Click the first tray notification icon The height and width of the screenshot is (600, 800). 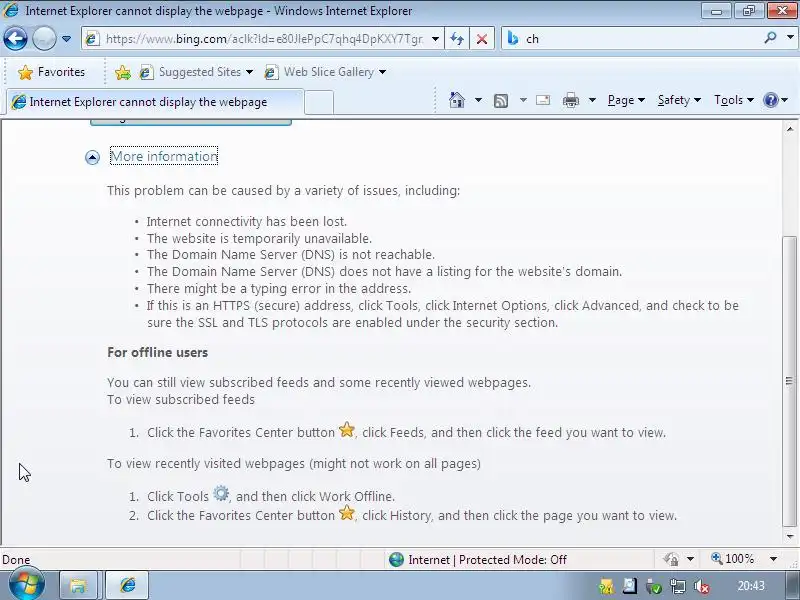[606, 587]
